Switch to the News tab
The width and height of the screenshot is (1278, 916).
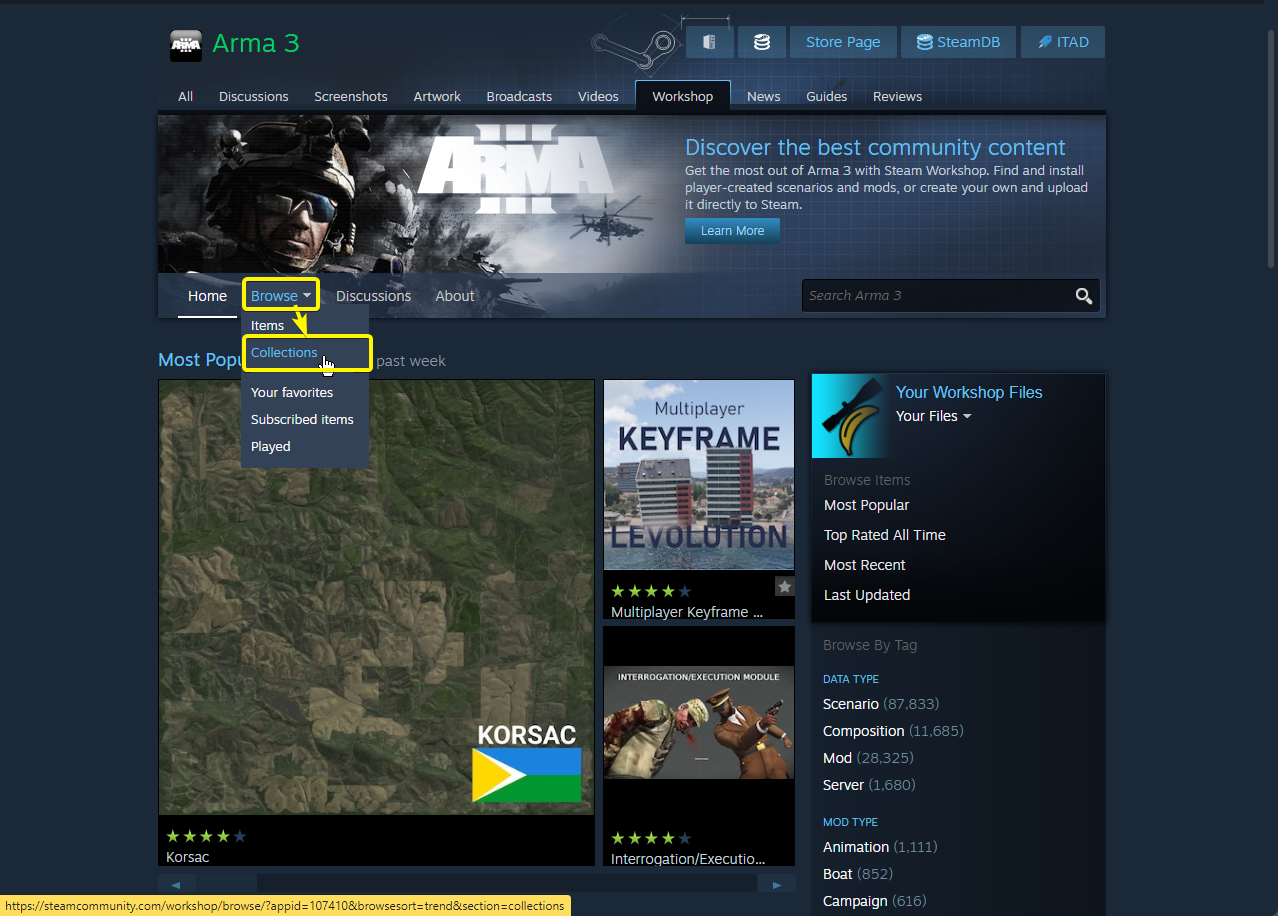(x=763, y=96)
